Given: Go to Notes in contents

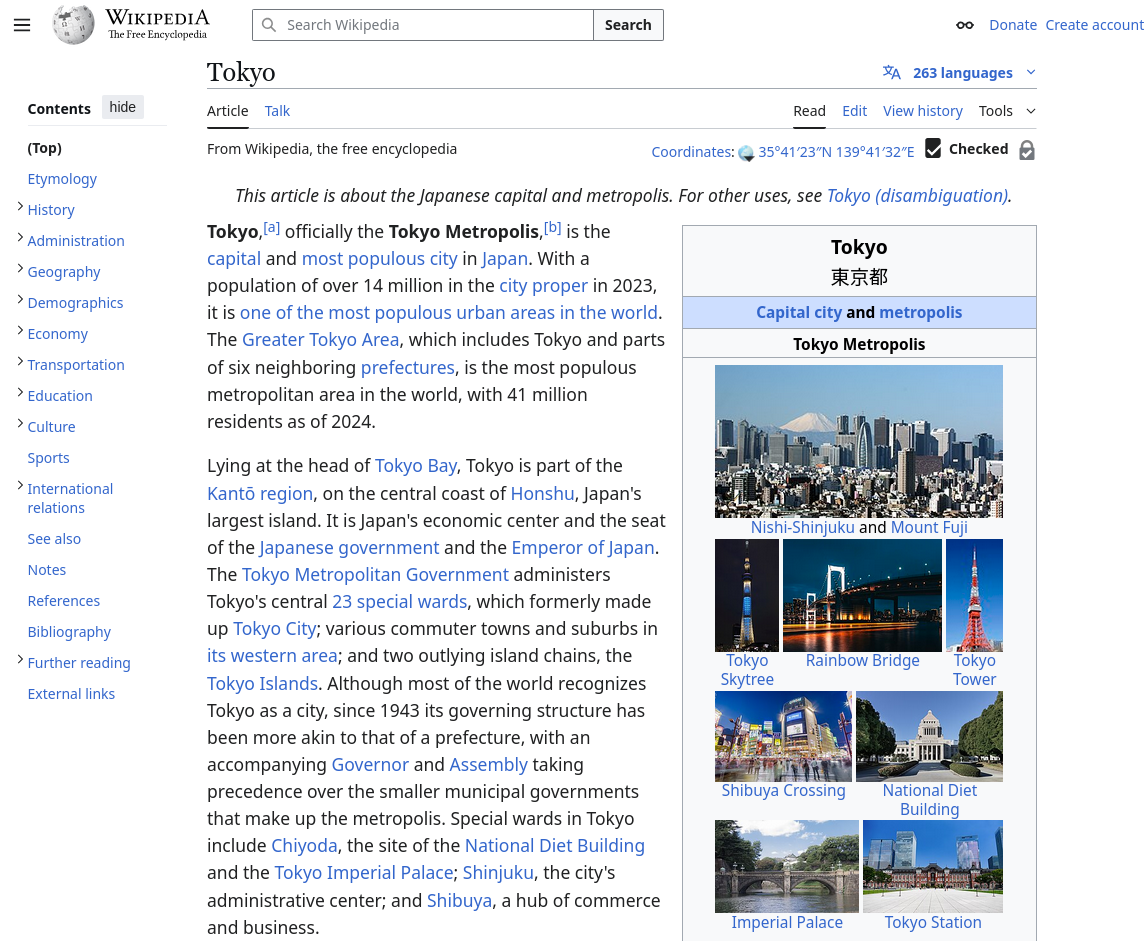Looking at the screenshot, I should 47,569.
